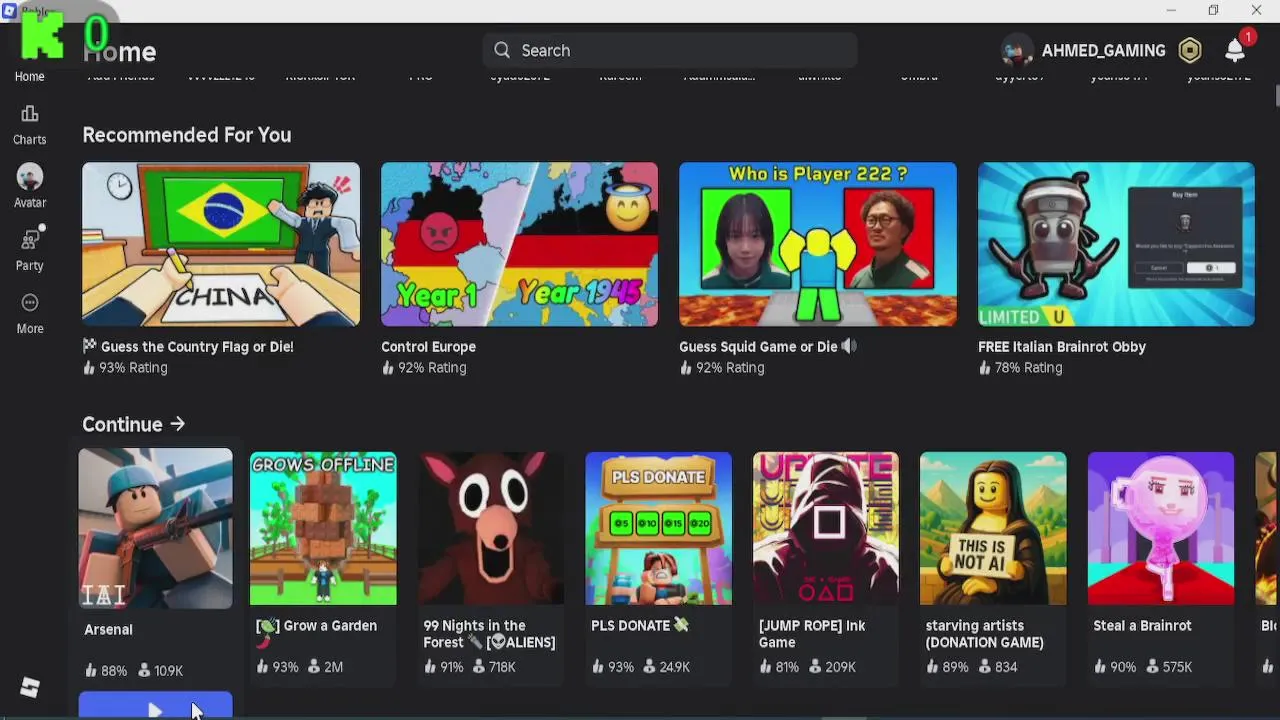Click the Control Europe title text
The height and width of the screenshot is (720, 1280).
(428, 346)
